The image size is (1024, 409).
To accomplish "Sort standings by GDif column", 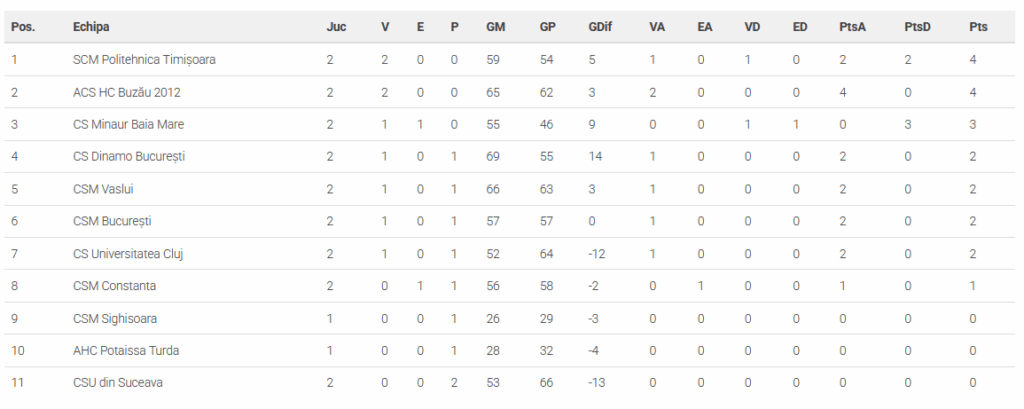I will tap(600, 27).
